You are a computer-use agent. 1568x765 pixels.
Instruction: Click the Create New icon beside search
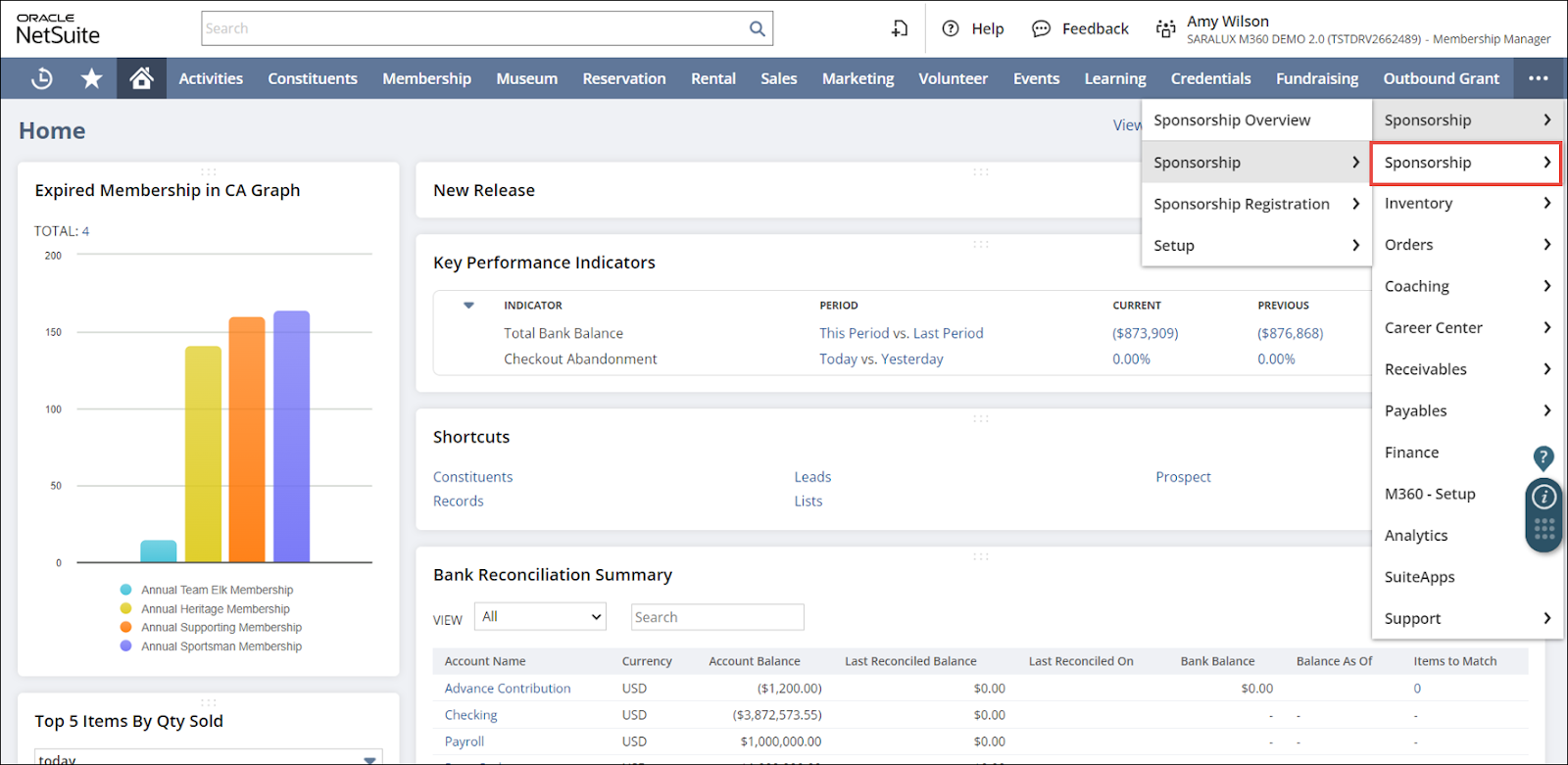click(899, 28)
